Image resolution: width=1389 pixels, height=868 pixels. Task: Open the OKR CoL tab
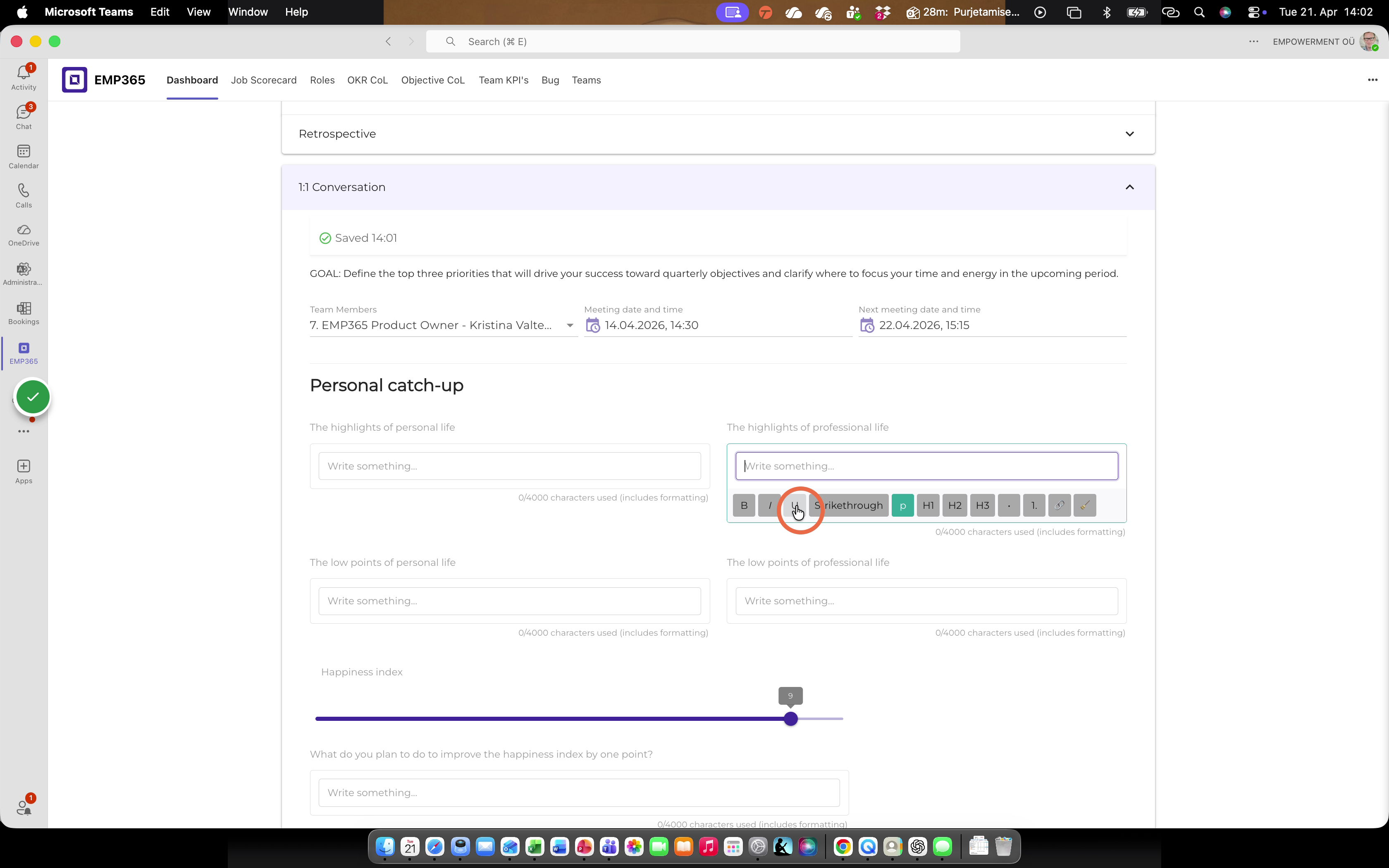tap(368, 80)
